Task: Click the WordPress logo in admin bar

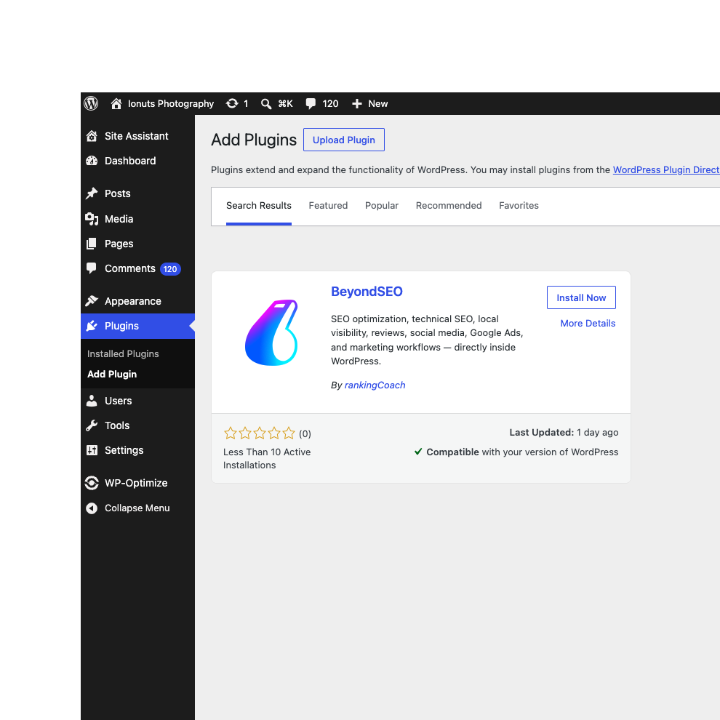Action: pos(91,103)
